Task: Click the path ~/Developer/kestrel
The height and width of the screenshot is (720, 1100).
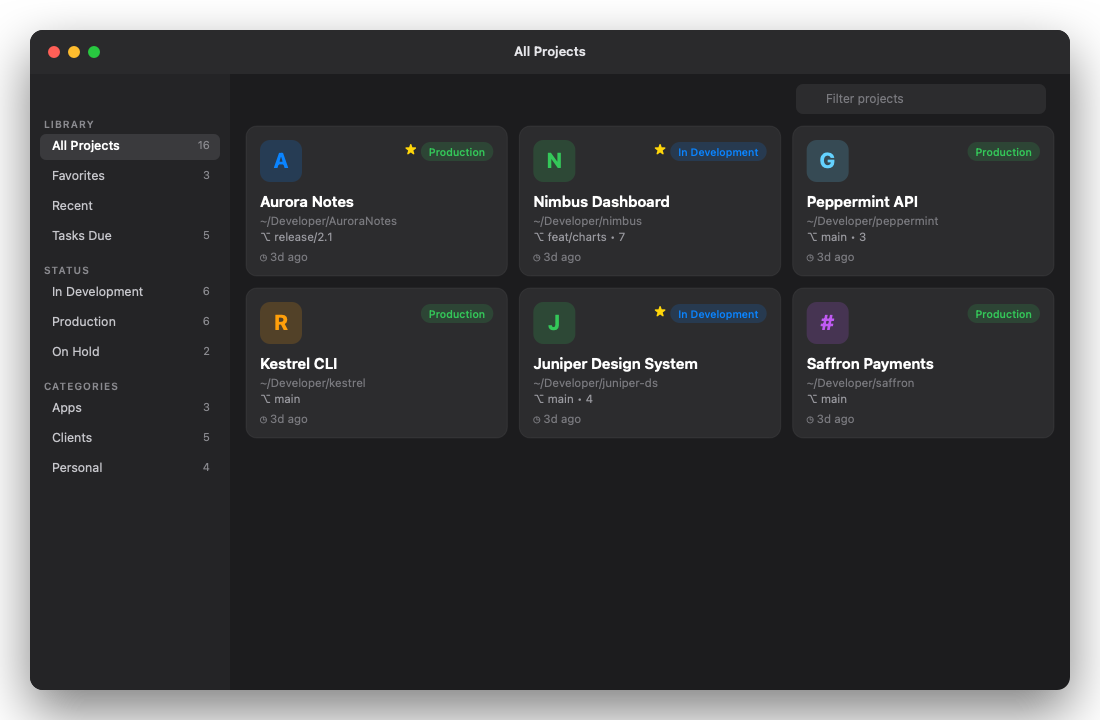Action: pos(313,383)
